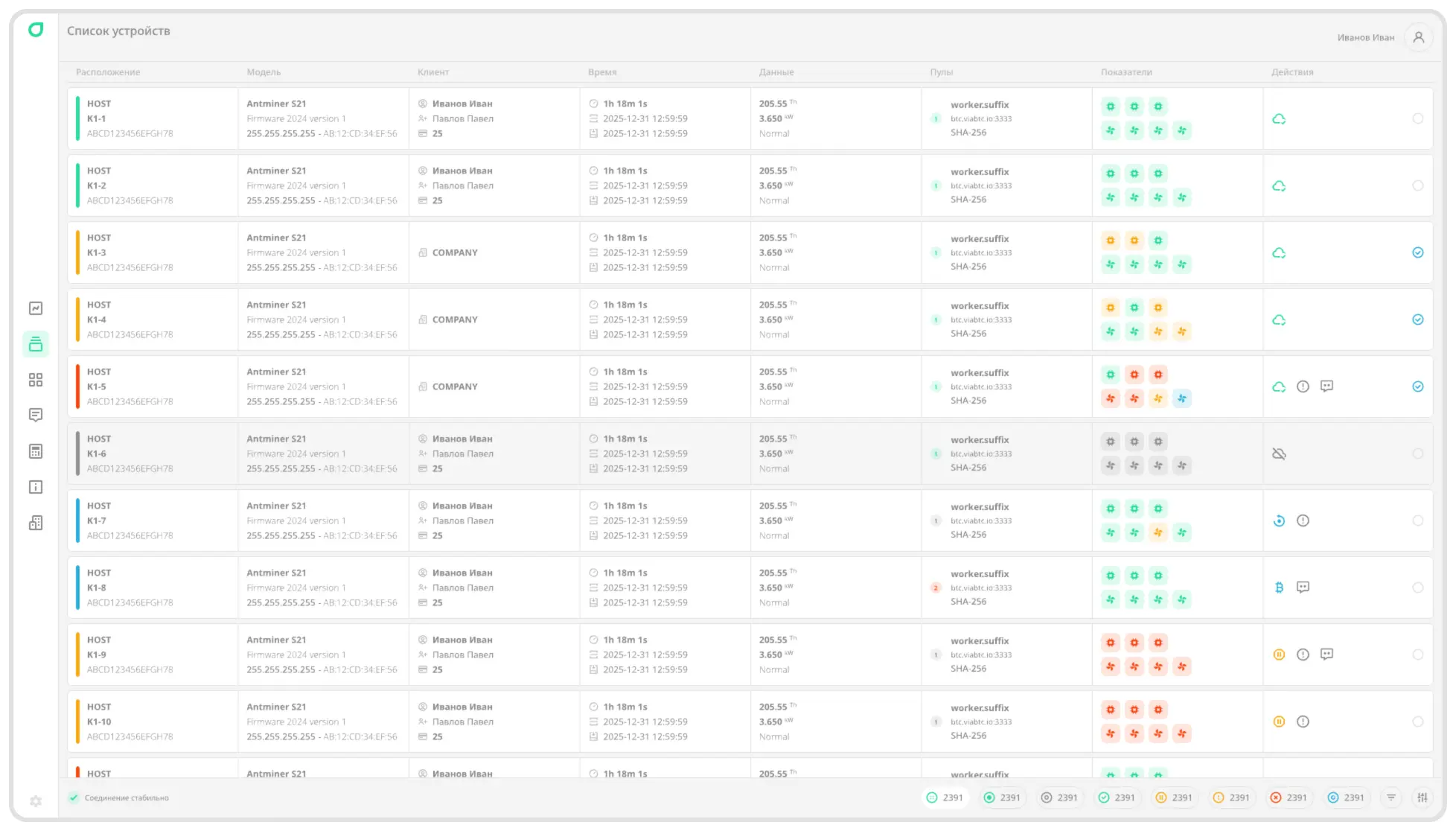Open the comment icon in K1-5 row

click(x=1326, y=386)
